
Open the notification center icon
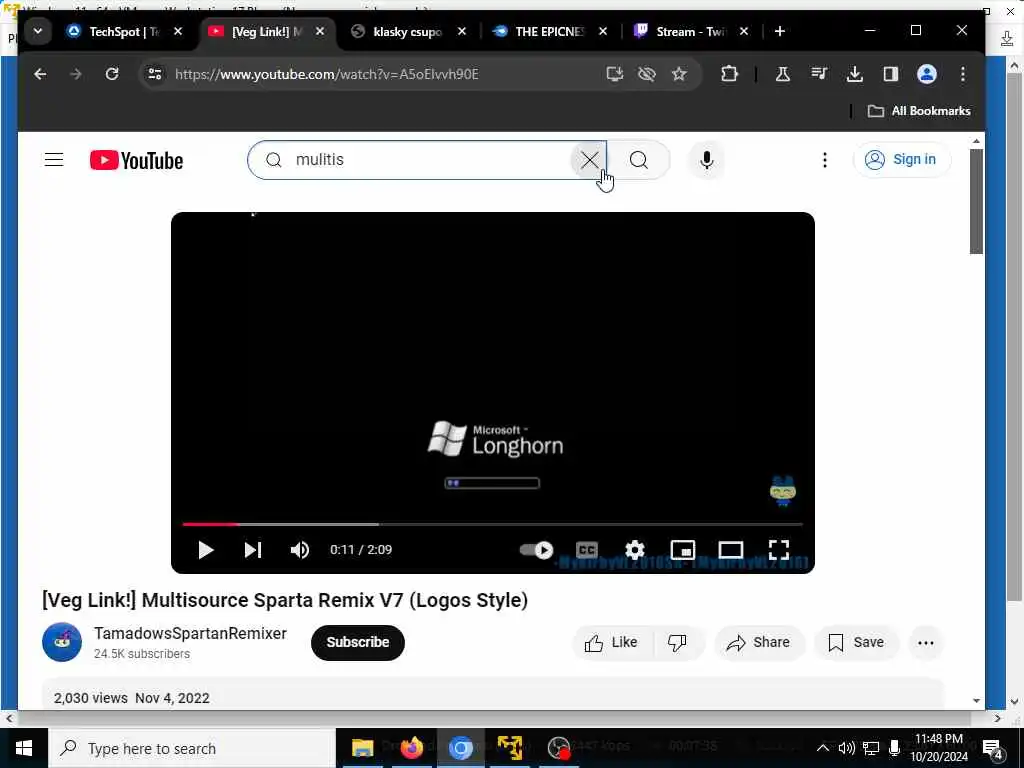click(x=993, y=749)
